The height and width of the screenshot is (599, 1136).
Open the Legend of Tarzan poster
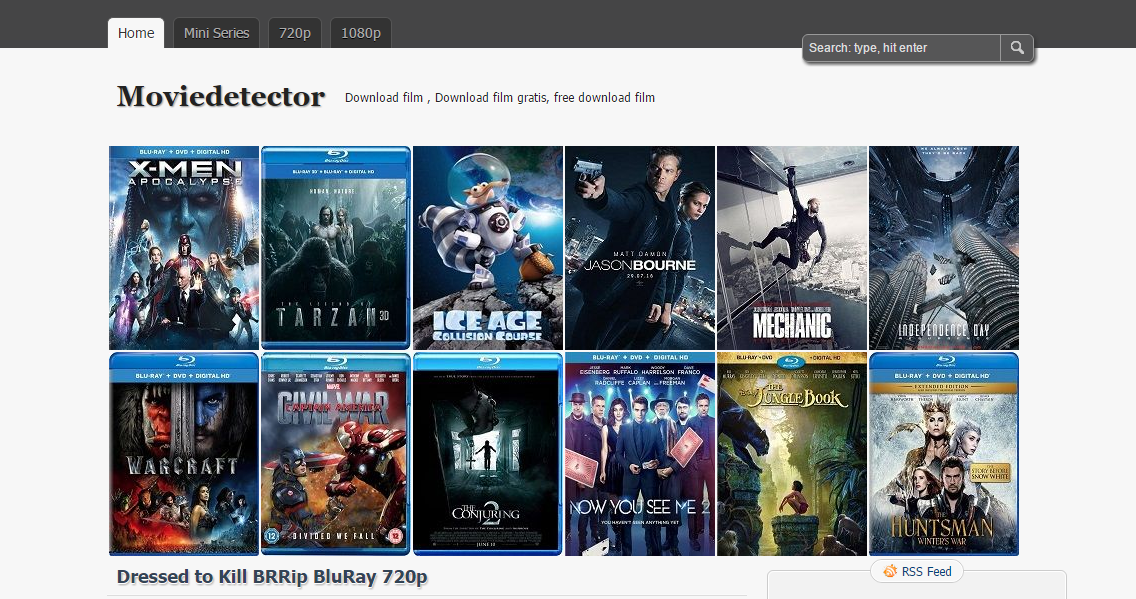(x=336, y=248)
